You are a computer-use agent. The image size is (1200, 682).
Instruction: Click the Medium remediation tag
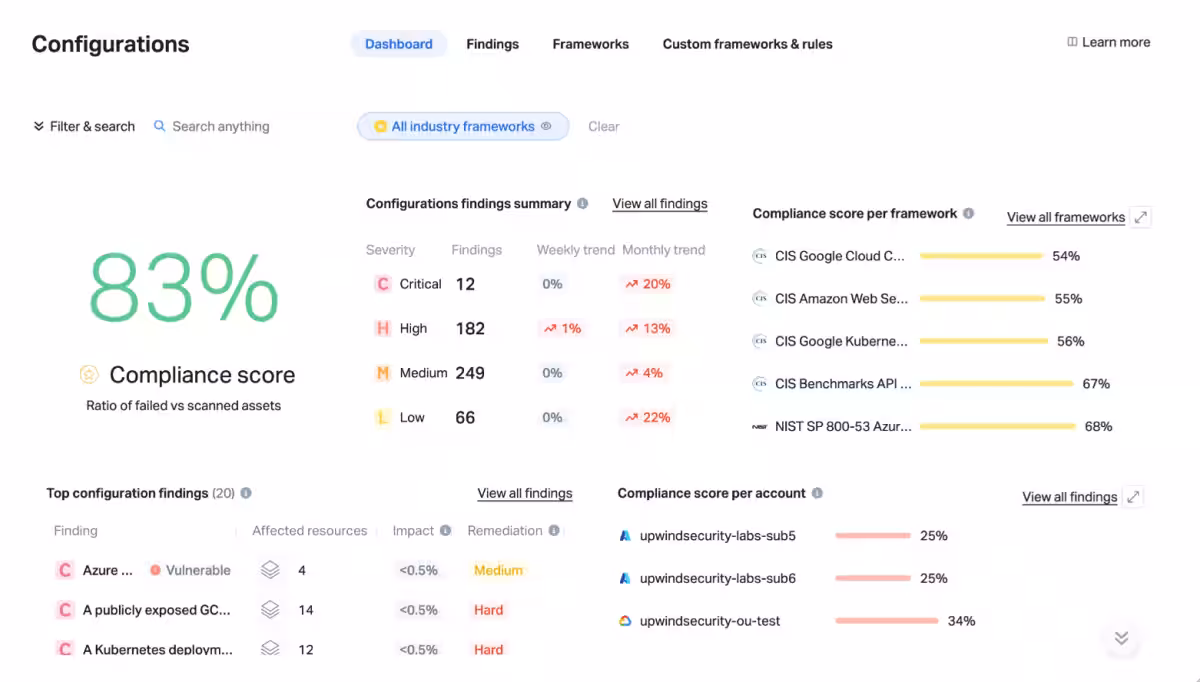click(498, 570)
